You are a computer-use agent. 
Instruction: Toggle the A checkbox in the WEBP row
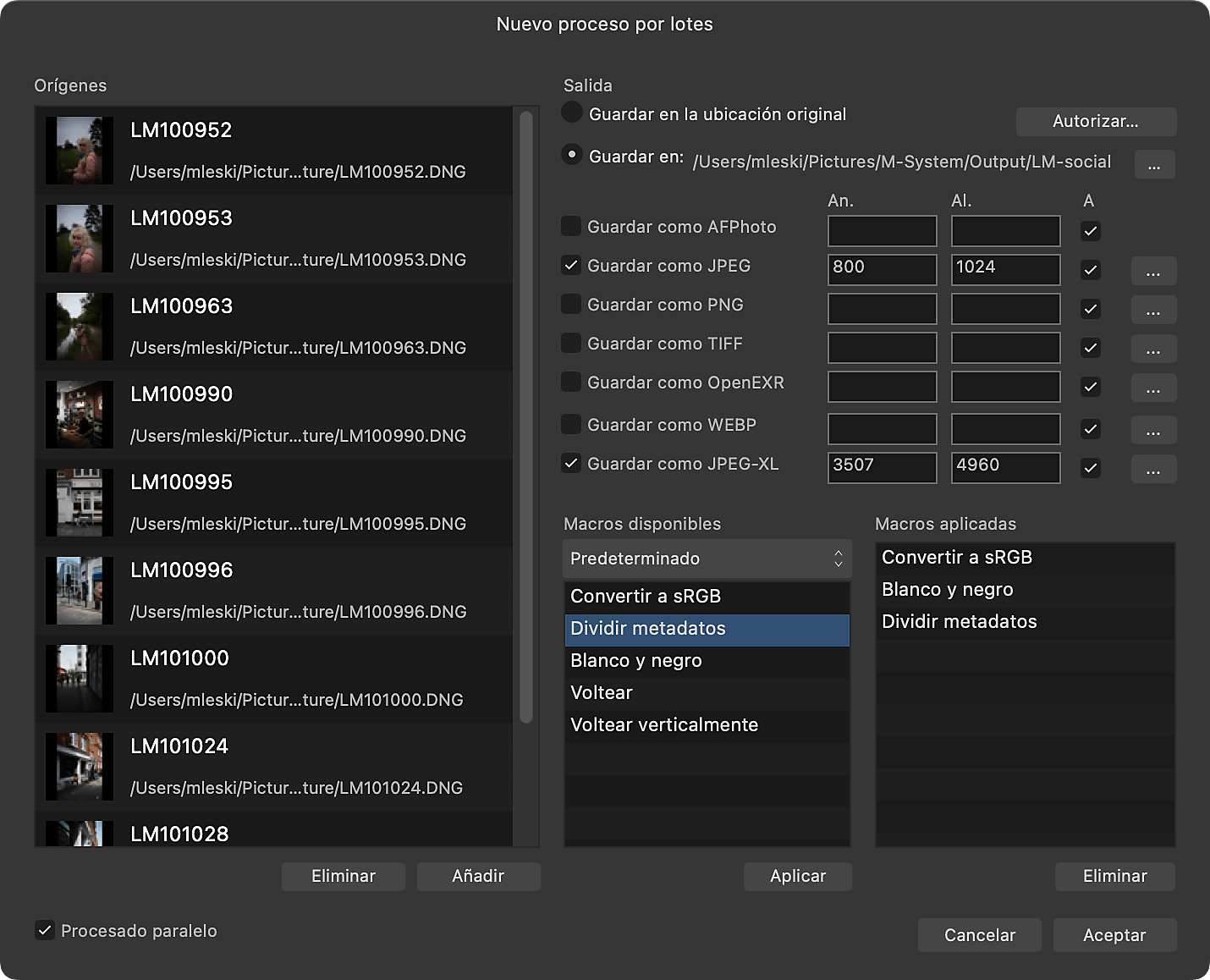[x=1091, y=429]
